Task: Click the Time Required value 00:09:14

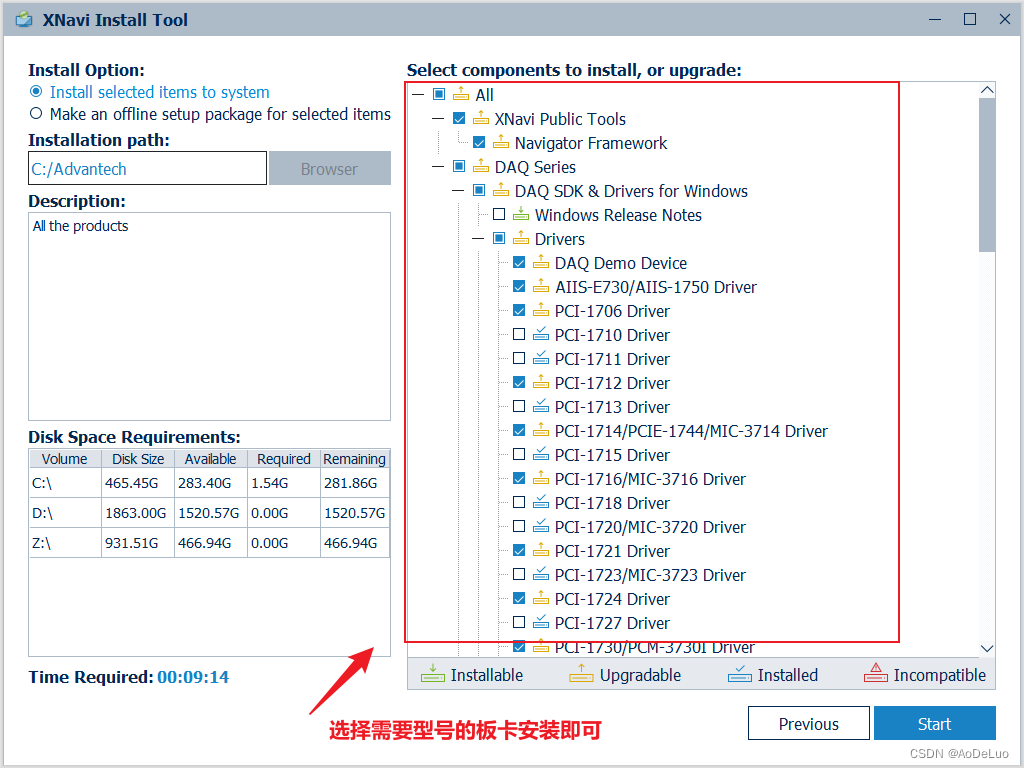Action: [193, 677]
